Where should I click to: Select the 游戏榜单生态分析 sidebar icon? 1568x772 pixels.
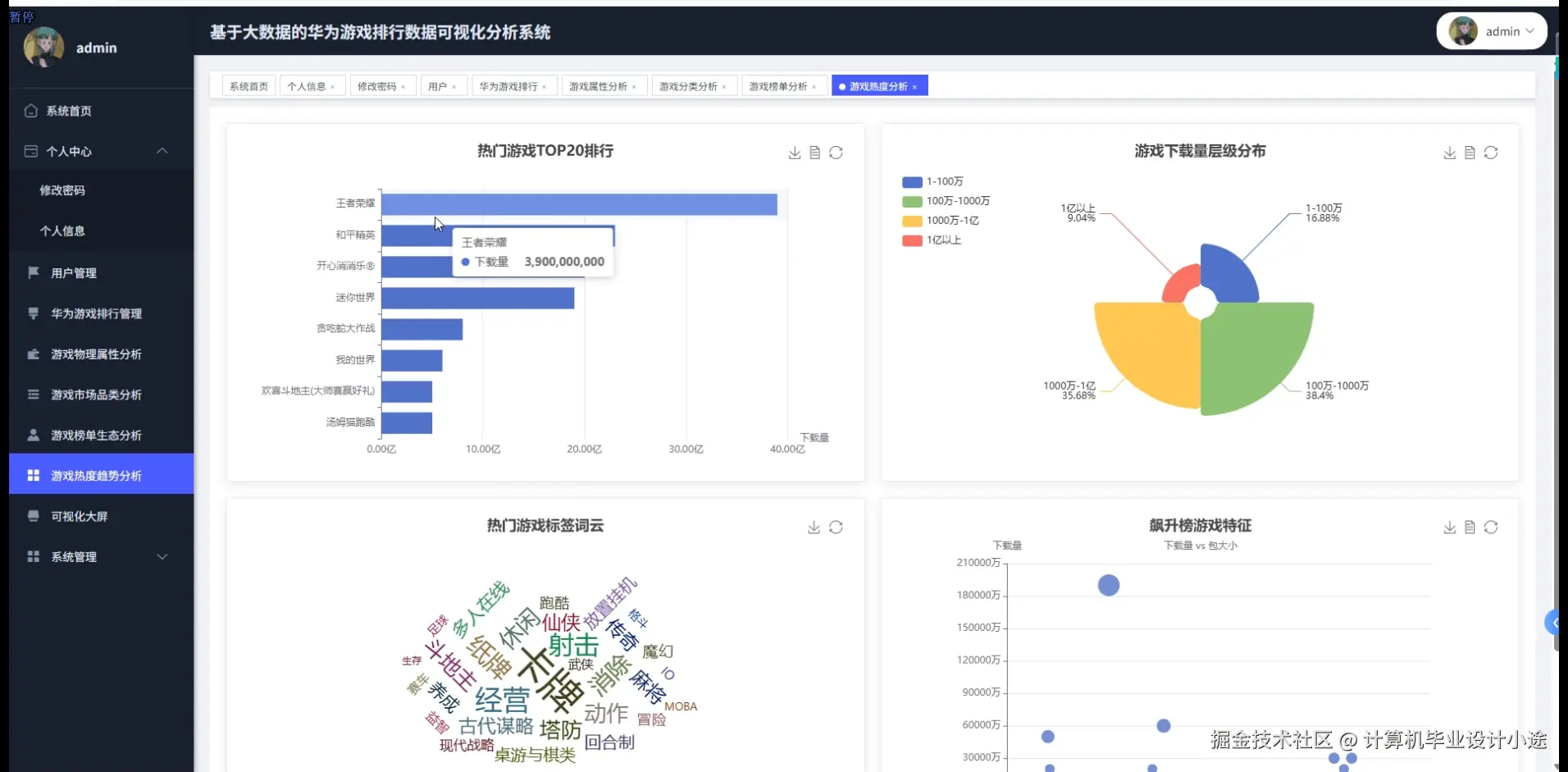click(33, 435)
